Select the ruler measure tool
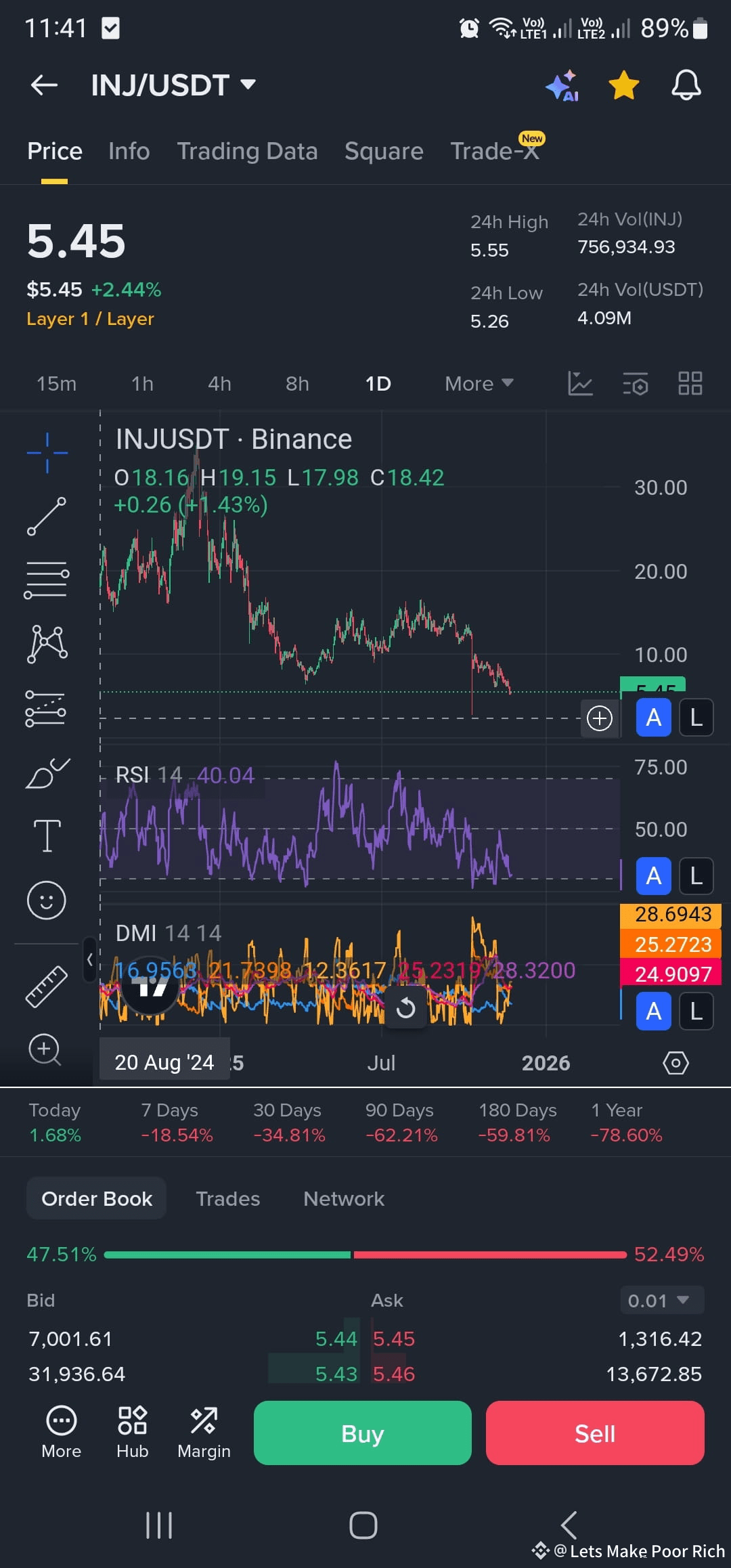 coord(47,986)
